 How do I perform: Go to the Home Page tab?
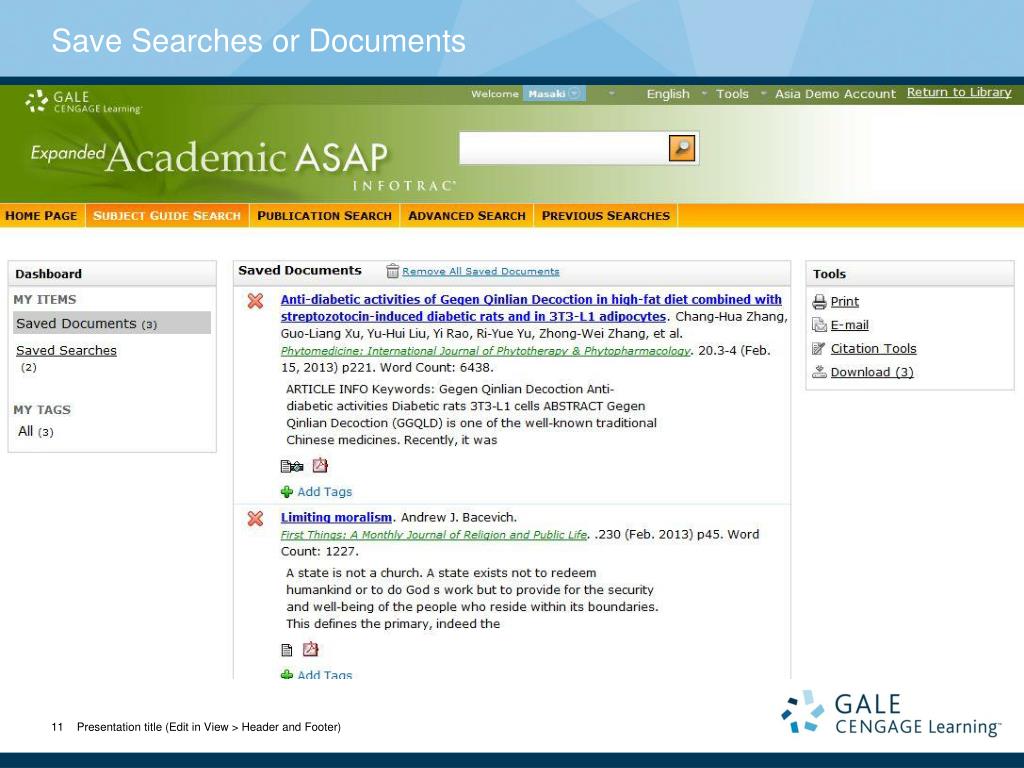coord(42,216)
